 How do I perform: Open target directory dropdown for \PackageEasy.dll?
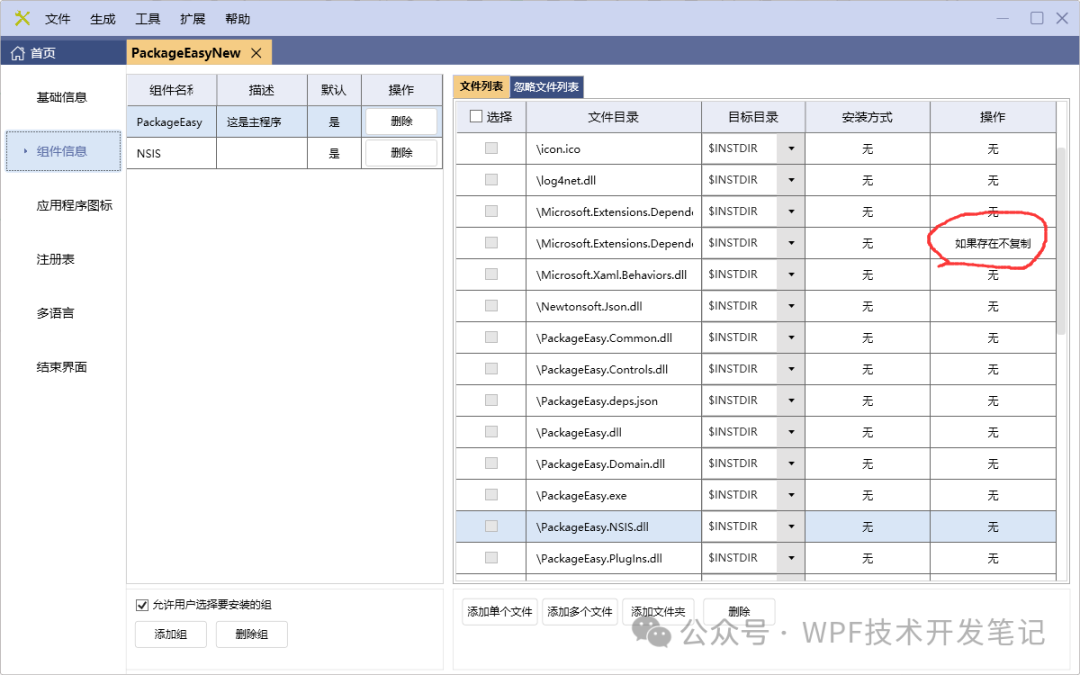coord(791,432)
